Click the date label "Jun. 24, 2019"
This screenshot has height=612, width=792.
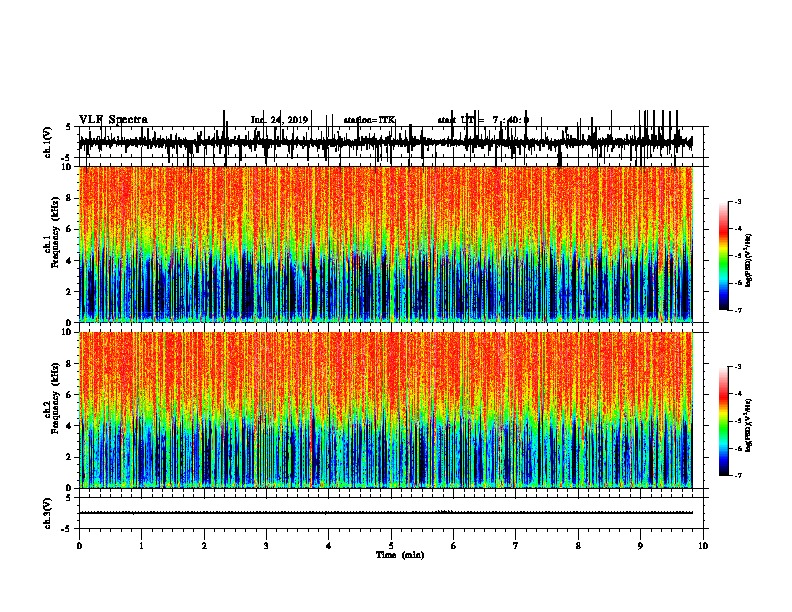tap(279, 120)
